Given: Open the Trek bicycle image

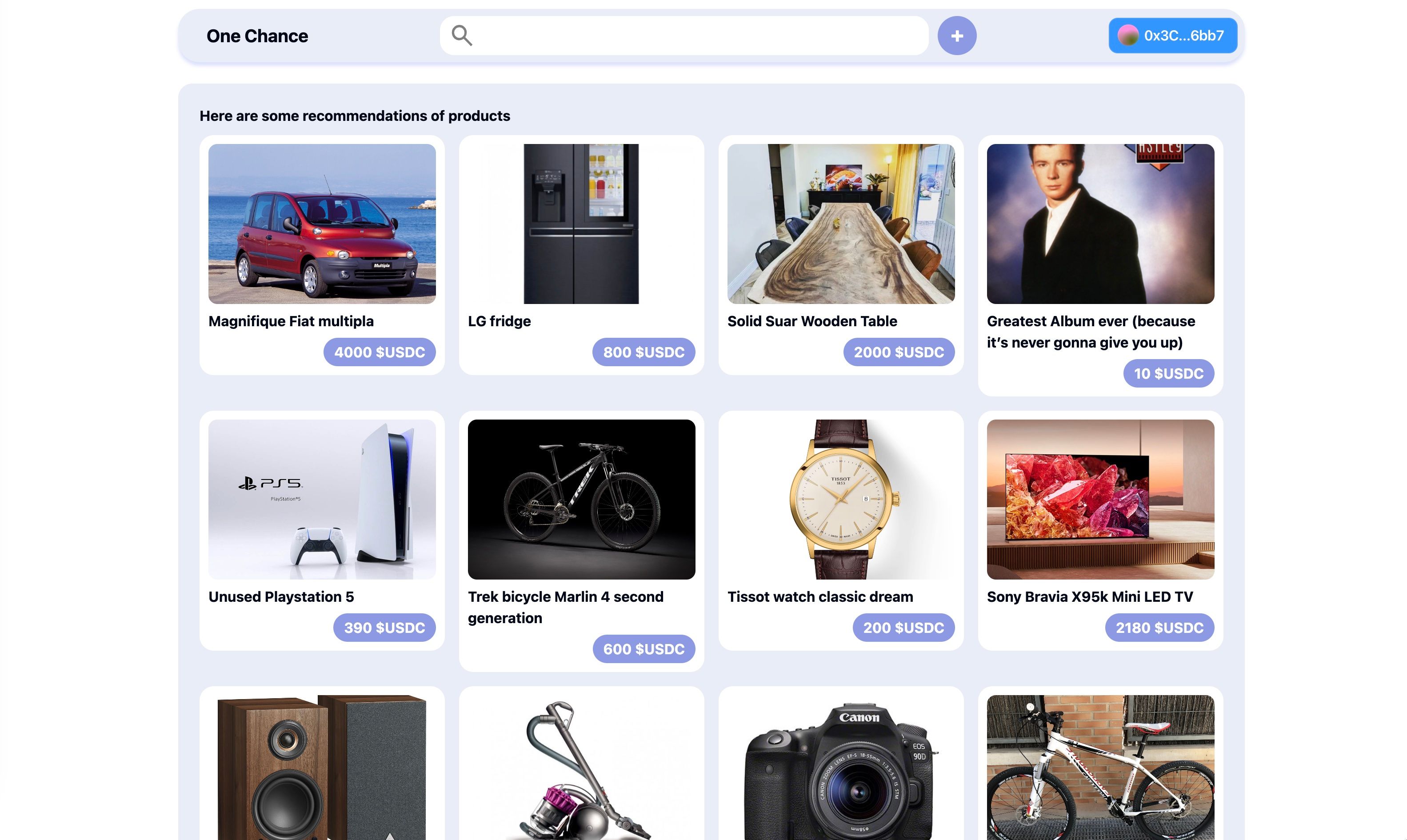Looking at the screenshot, I should (x=581, y=499).
